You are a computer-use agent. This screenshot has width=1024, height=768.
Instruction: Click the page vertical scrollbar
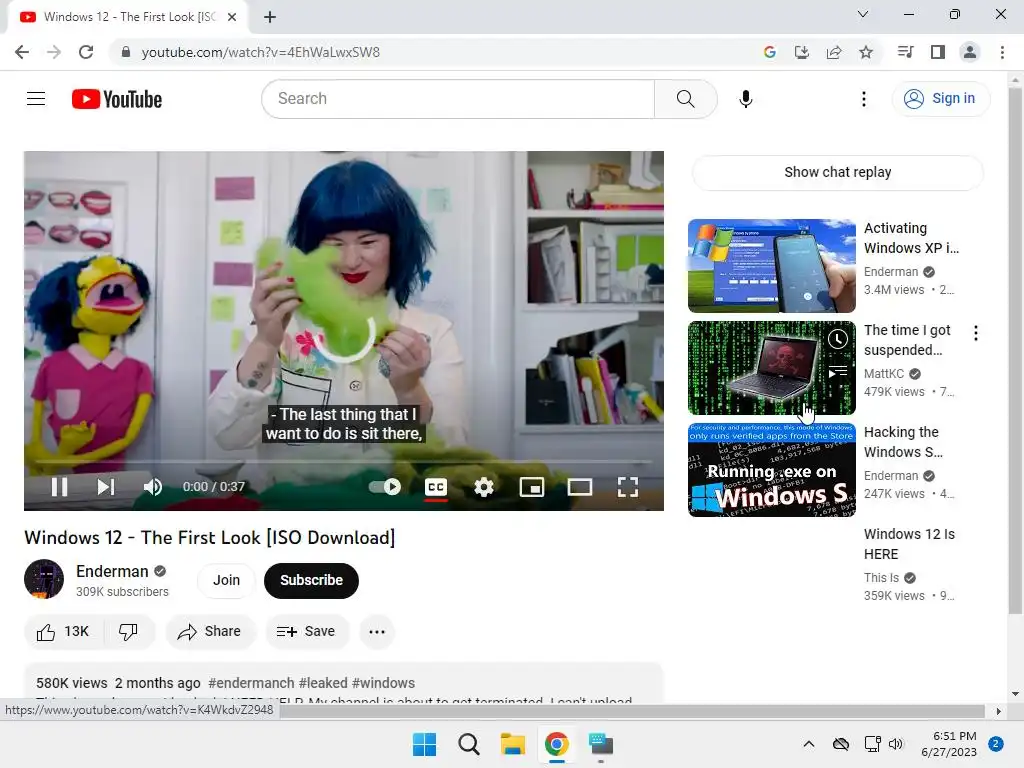[x=1015, y=352]
